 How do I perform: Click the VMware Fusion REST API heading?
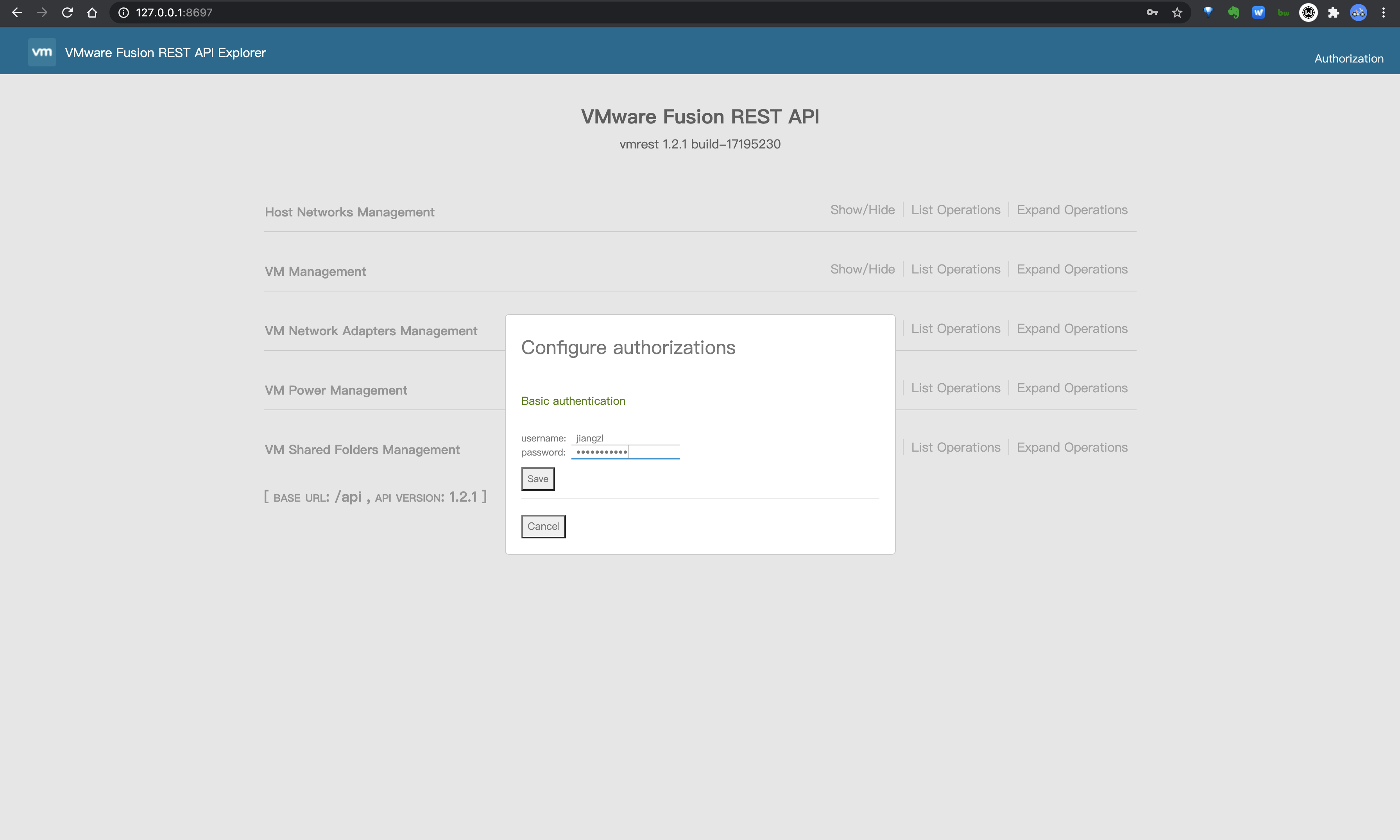(x=700, y=116)
